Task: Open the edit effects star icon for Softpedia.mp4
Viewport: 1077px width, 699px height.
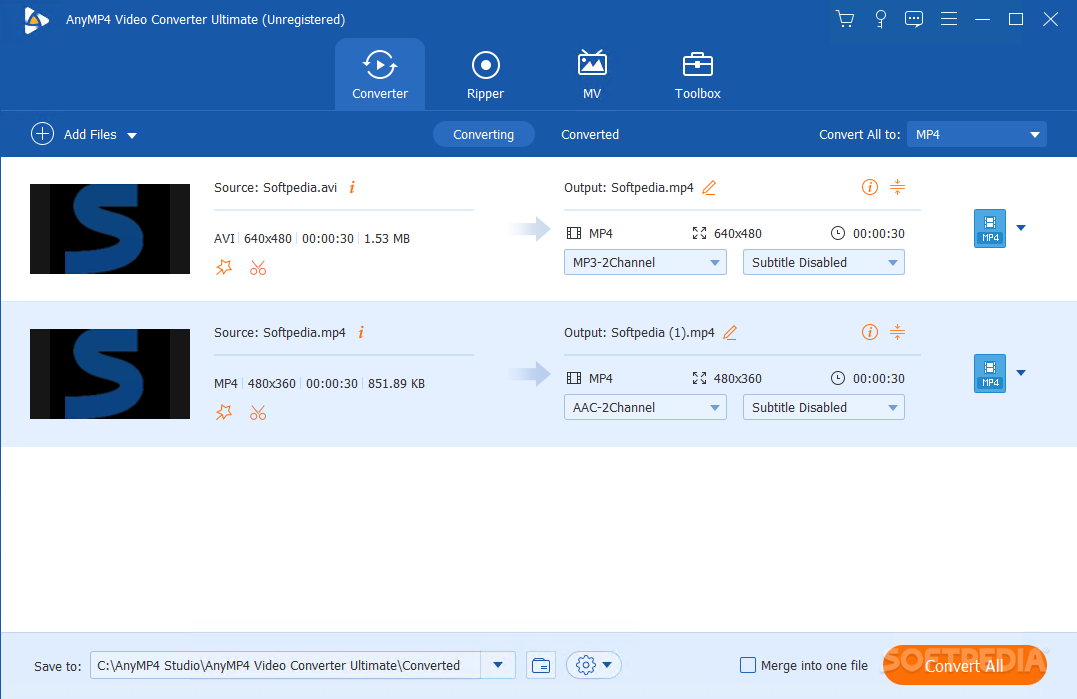Action: coord(224,412)
